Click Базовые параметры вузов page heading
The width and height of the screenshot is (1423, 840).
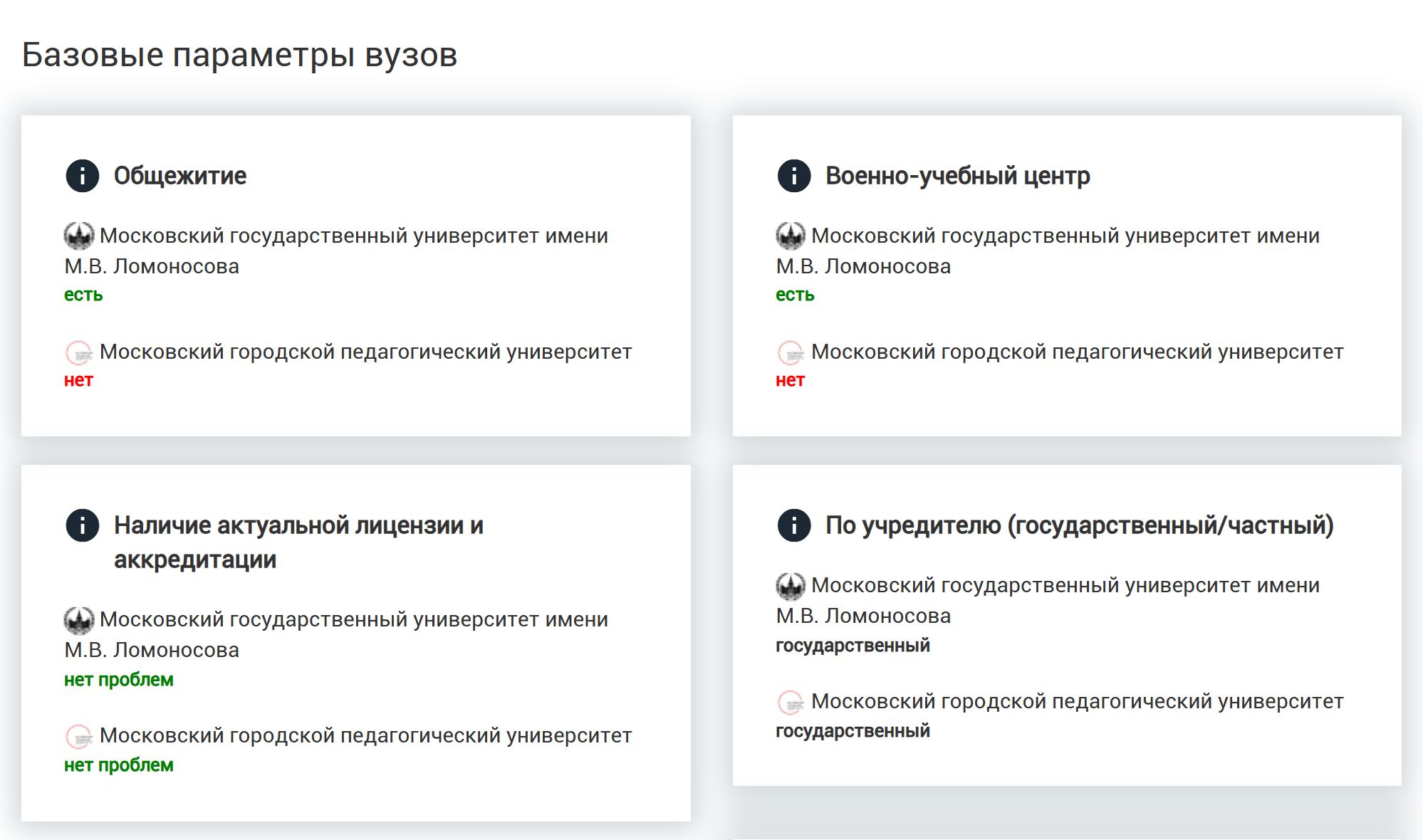click(x=239, y=55)
